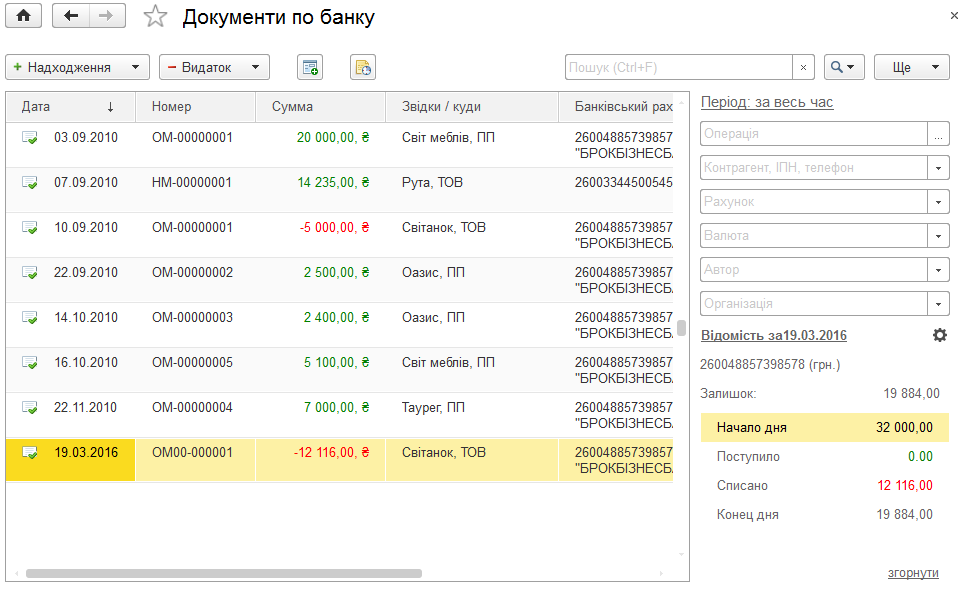Open the Видаток dropdown menu

click(x=214, y=67)
